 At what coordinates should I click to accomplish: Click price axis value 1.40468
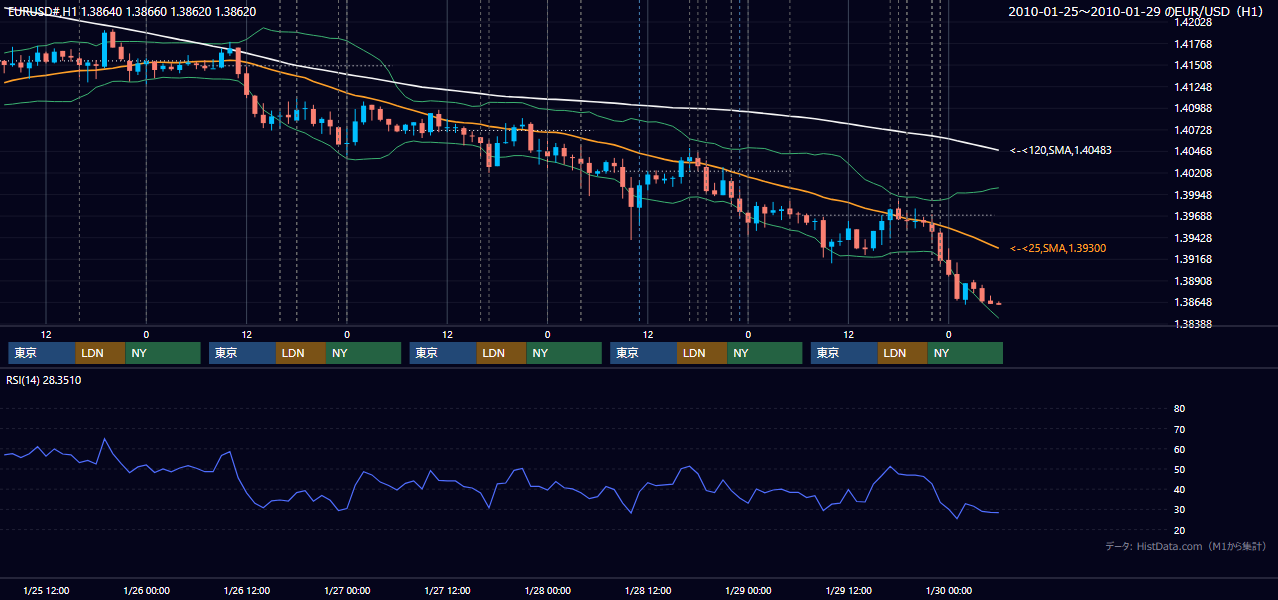tap(1192, 151)
